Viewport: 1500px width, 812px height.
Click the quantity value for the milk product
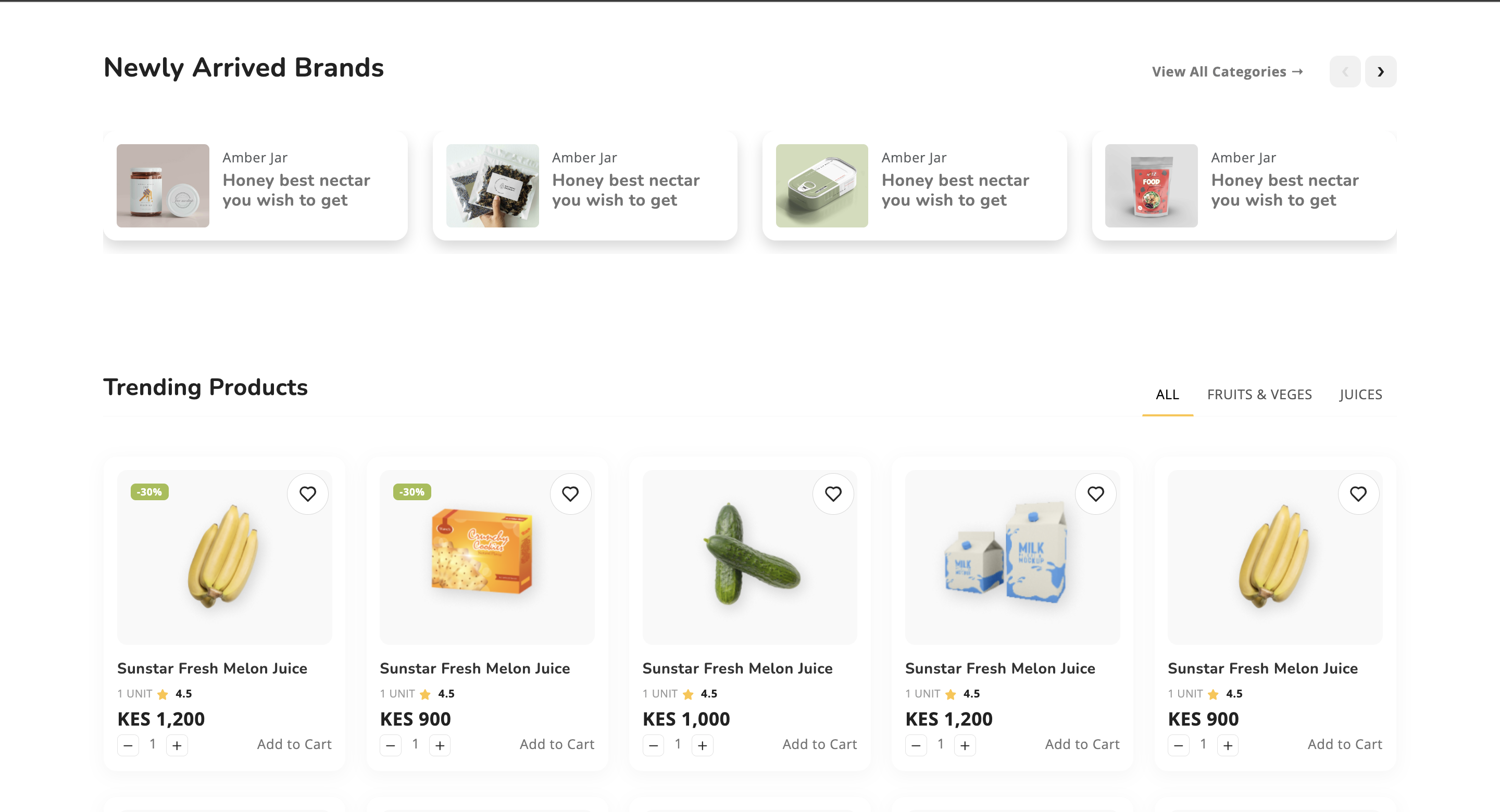[941, 744]
